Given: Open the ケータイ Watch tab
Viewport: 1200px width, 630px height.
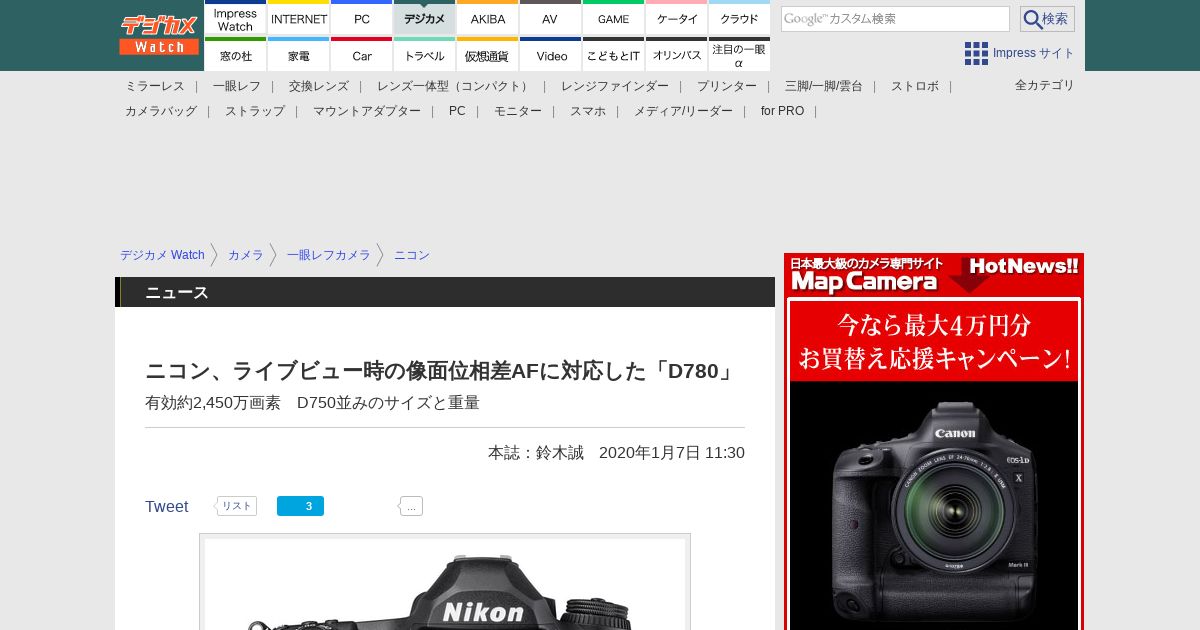Looking at the screenshot, I should coord(677,17).
